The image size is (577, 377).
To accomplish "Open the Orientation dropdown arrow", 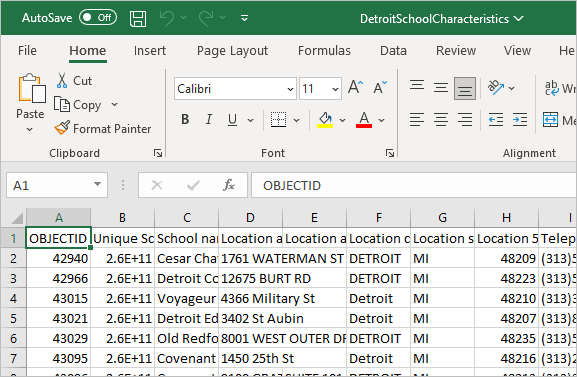I will 511,88.
